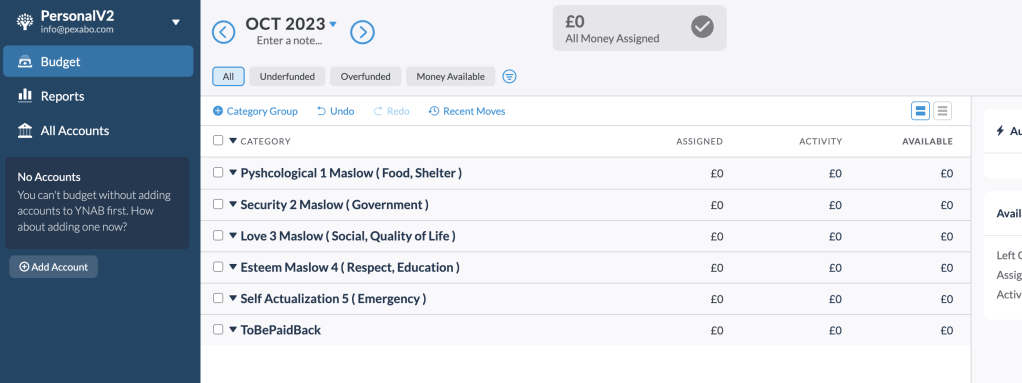Open the PersonalV2 budget menu arrow

(175, 22)
